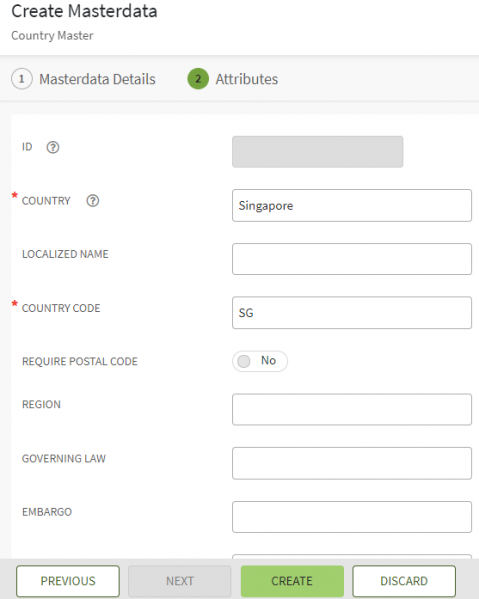Click the Localized Name text field

point(352,259)
